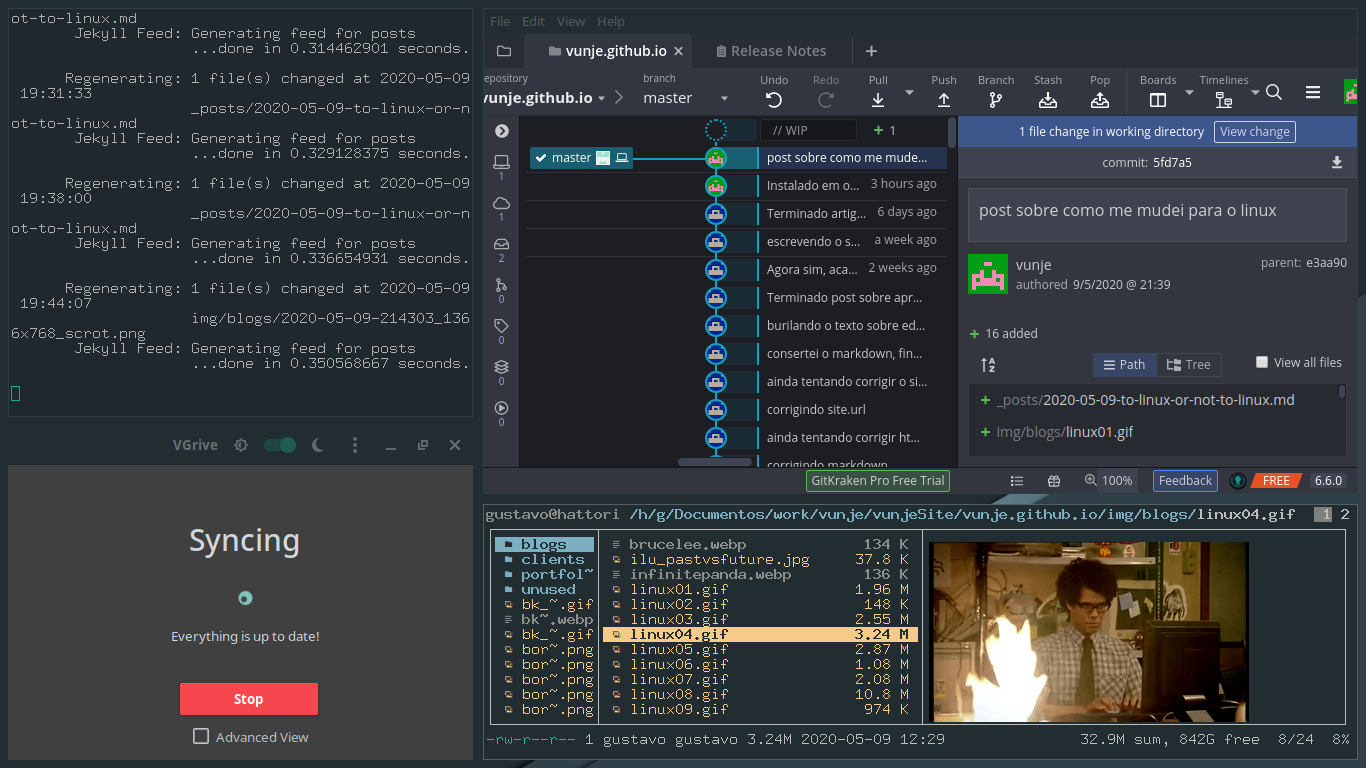This screenshot has width=1366, height=768.
Task: Select the vunje.github.io tab
Action: (608, 51)
